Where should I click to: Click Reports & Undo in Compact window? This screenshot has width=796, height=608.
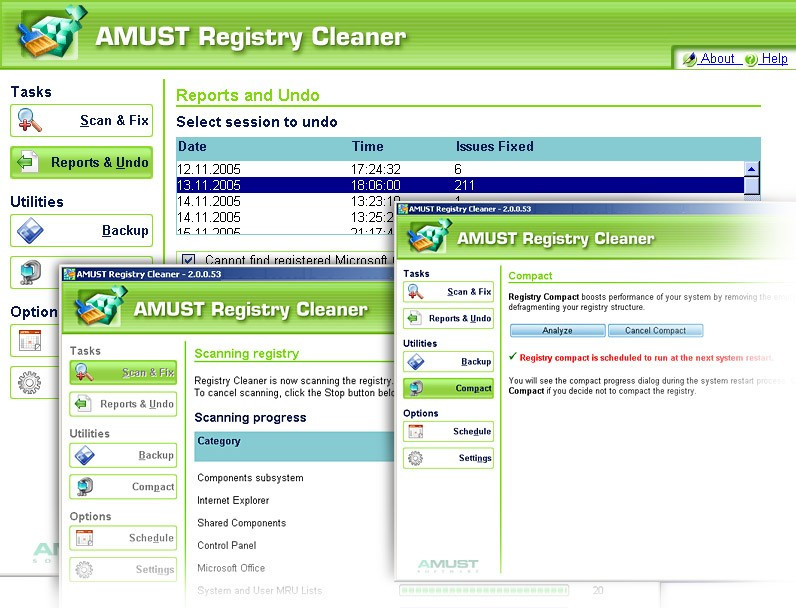click(448, 319)
